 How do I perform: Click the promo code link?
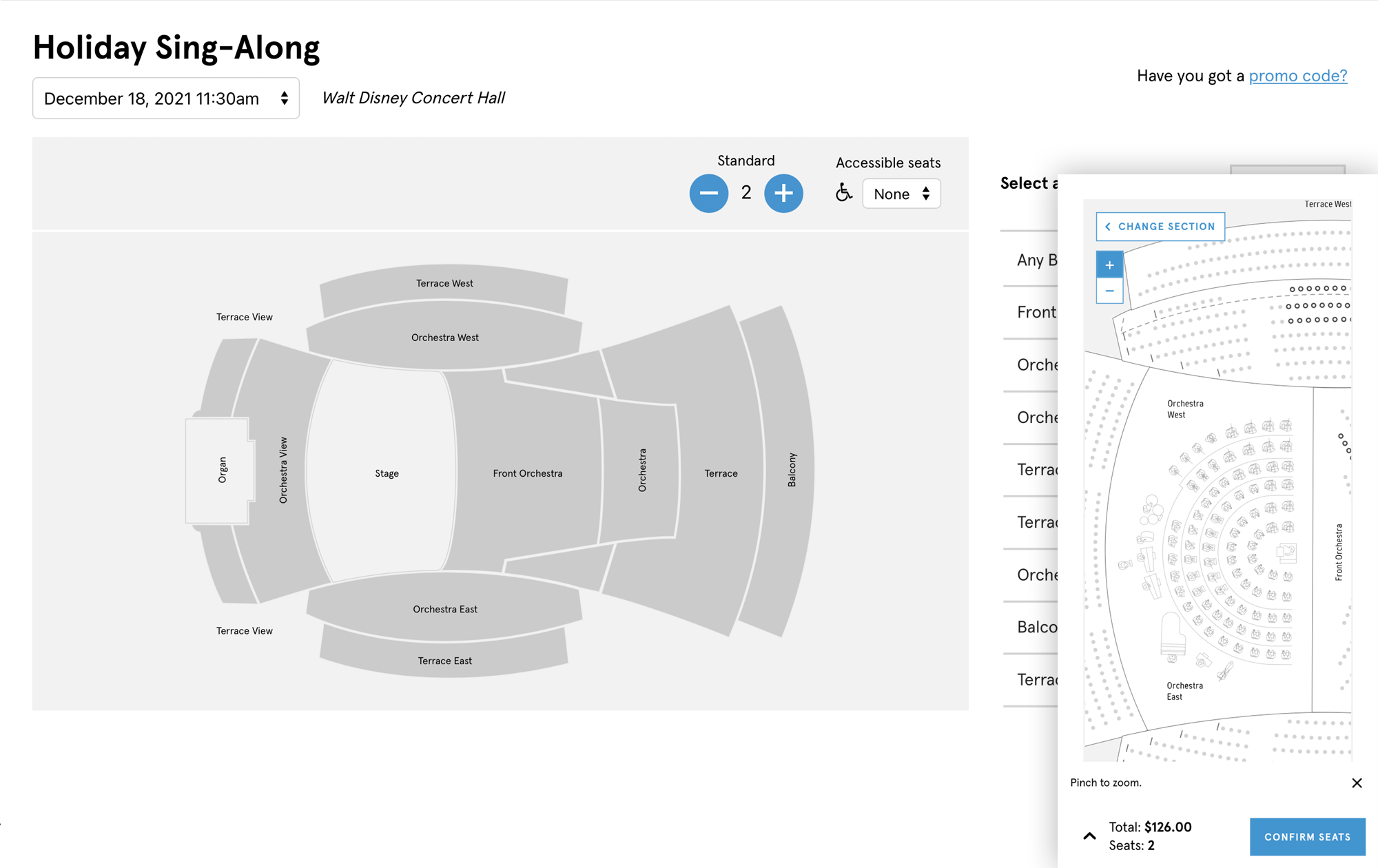(x=1297, y=76)
